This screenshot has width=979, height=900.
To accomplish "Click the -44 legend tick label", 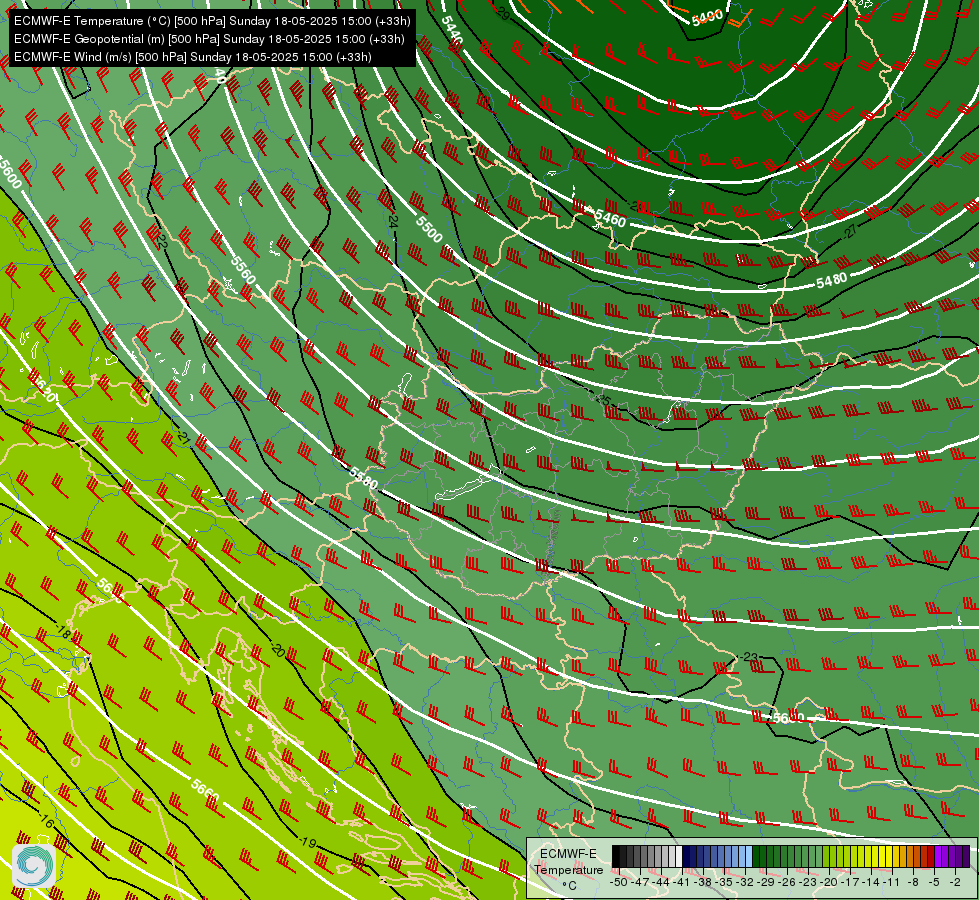I will coord(661,882).
